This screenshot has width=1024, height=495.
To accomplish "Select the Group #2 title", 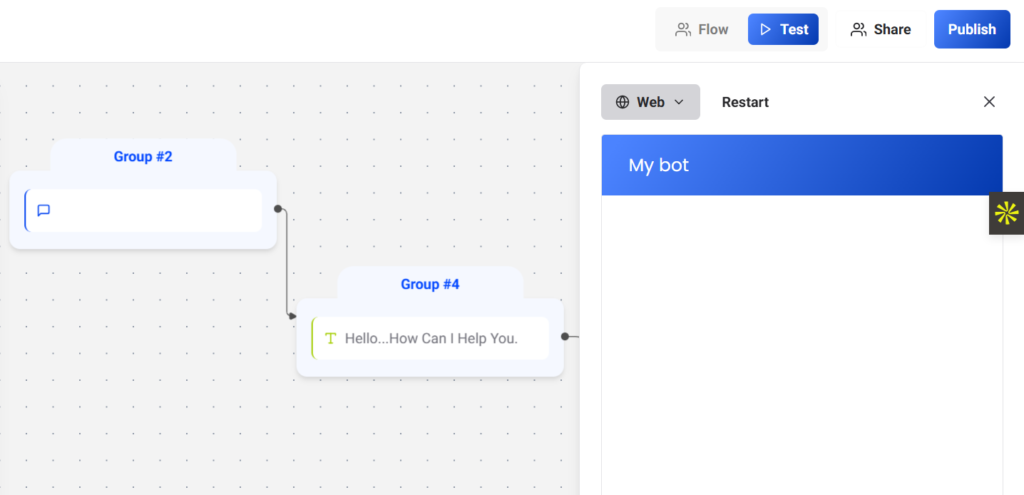I will (143, 156).
